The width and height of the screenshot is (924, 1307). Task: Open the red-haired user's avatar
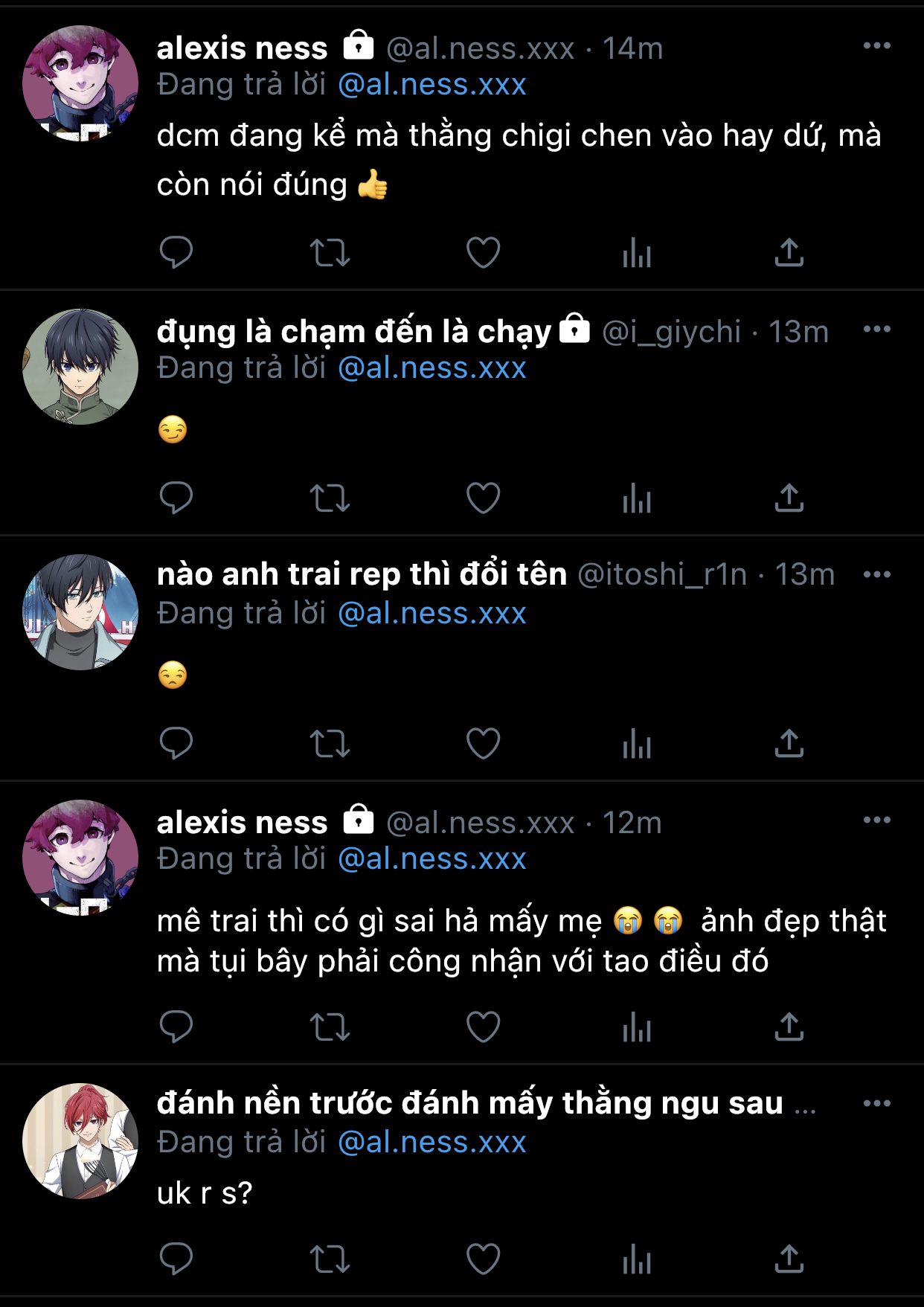[x=80, y=1140]
